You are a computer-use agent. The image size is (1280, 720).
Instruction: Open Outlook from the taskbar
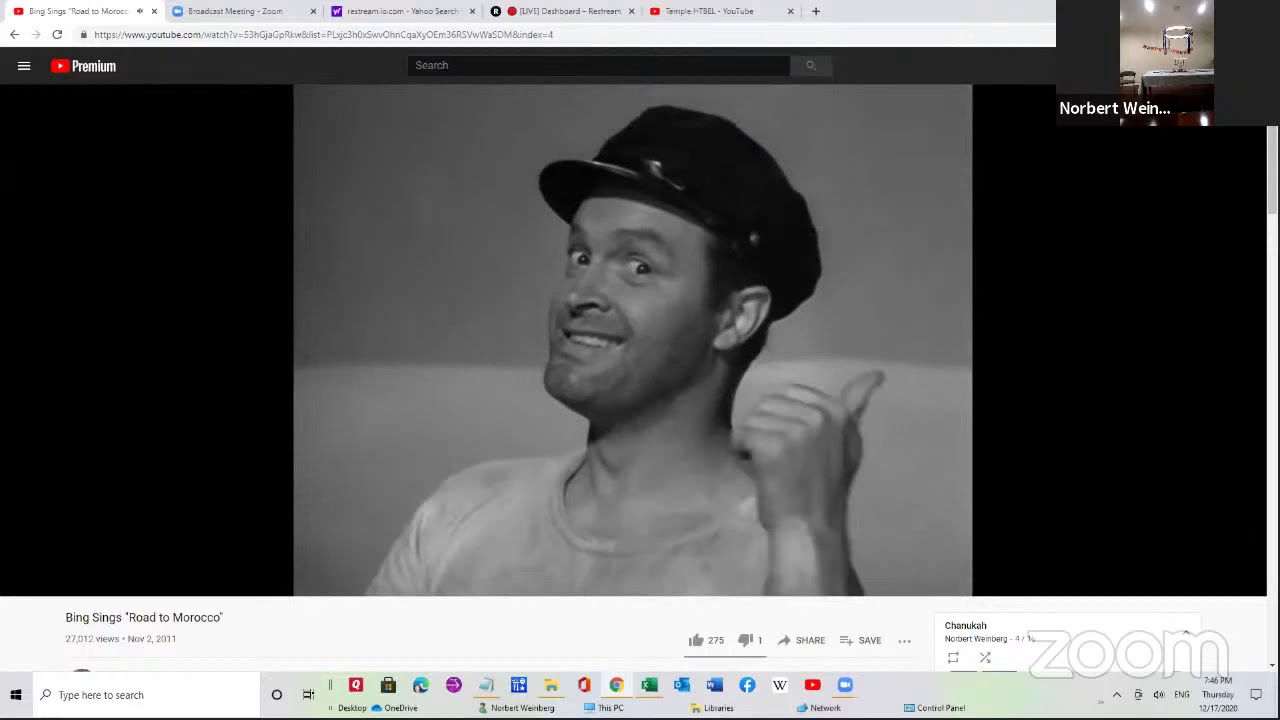682,685
